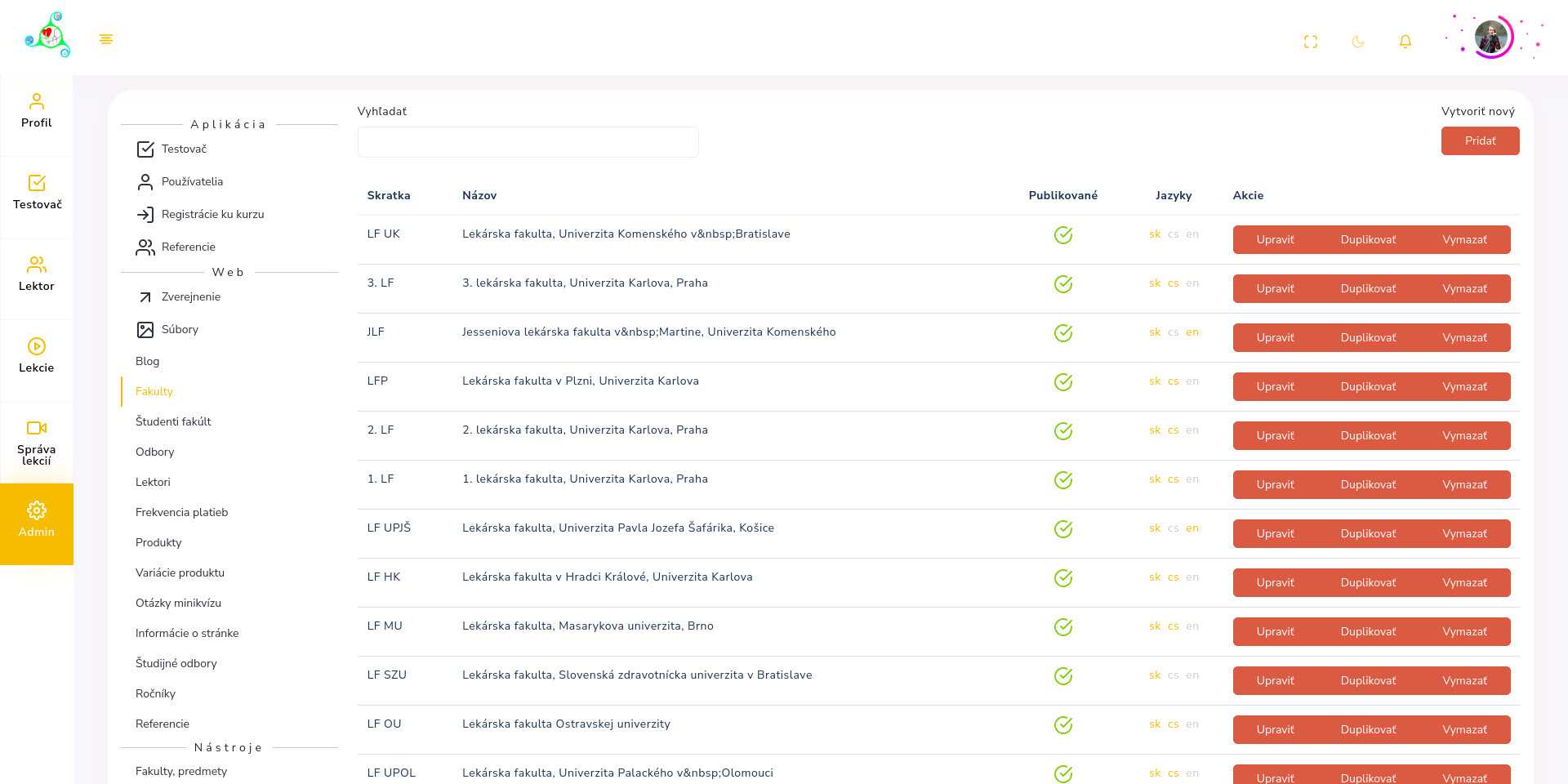Select the Admin gear section

pos(37,523)
